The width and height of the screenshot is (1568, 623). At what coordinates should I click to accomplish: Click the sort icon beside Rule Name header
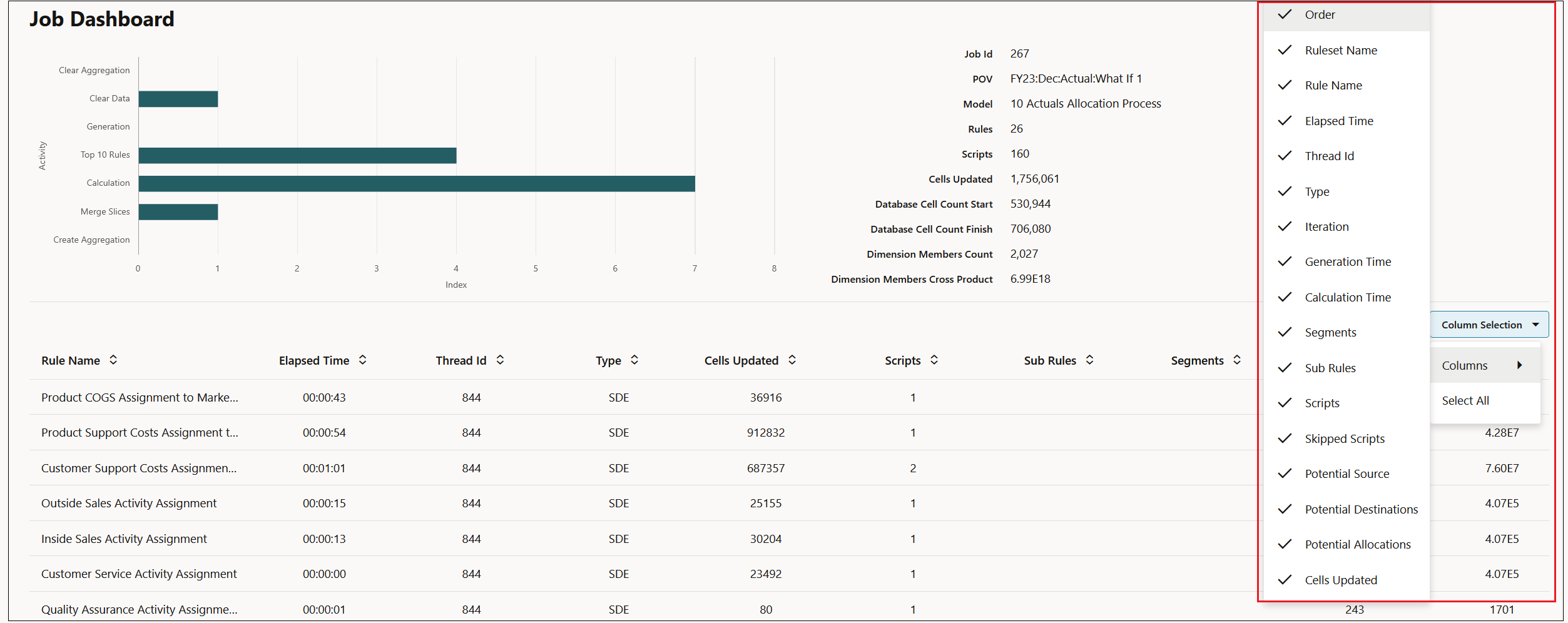113,360
